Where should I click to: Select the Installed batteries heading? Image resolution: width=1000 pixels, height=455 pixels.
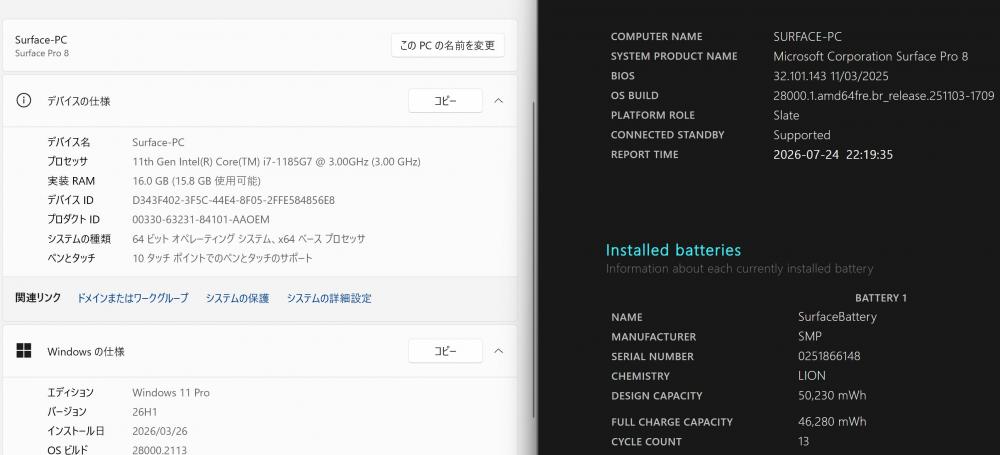tap(673, 250)
